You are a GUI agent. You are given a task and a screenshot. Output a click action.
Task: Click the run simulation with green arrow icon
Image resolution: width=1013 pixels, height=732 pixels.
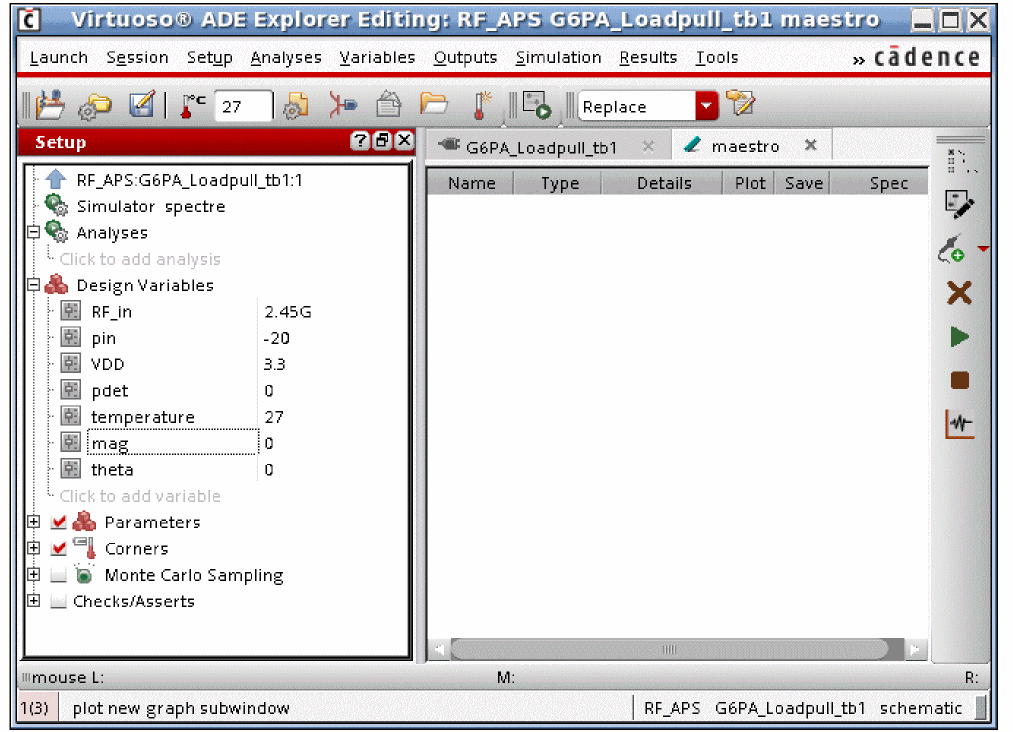(536, 105)
